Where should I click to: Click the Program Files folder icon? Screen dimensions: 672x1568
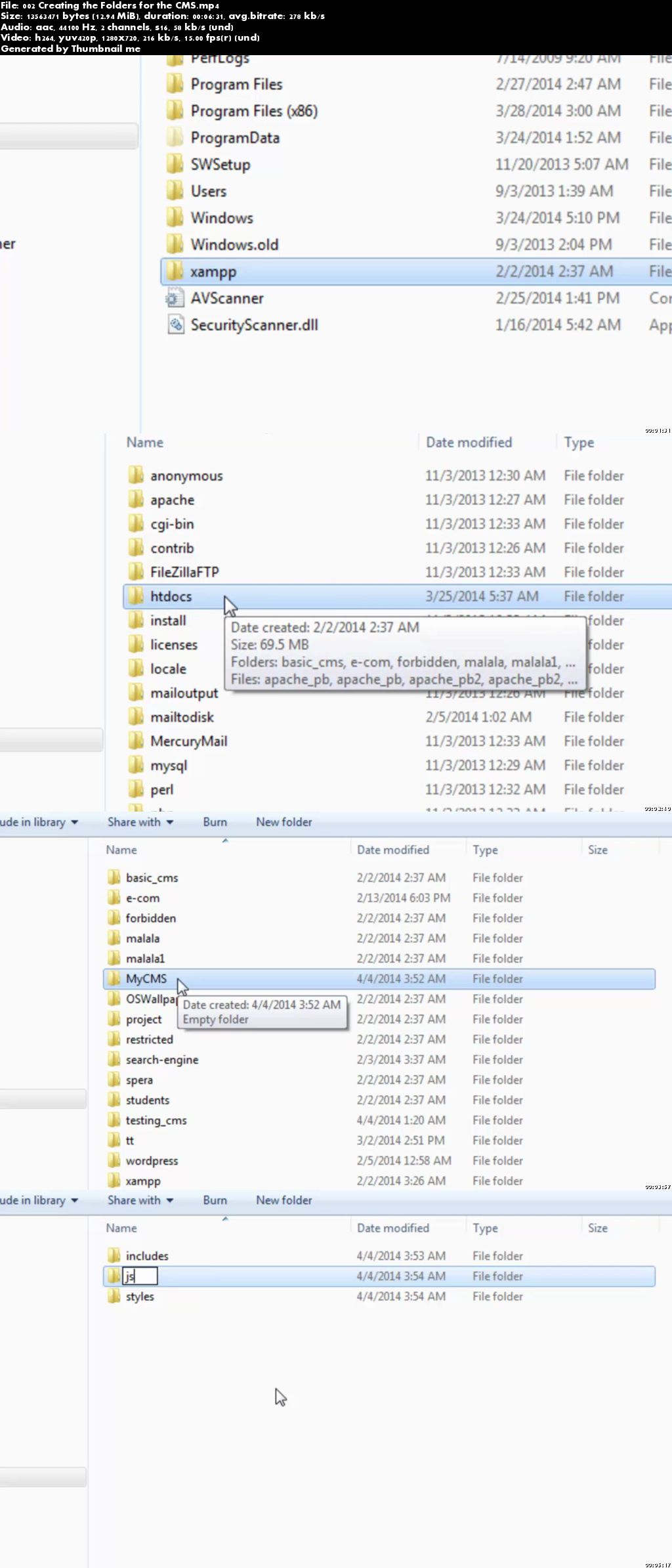click(x=175, y=84)
